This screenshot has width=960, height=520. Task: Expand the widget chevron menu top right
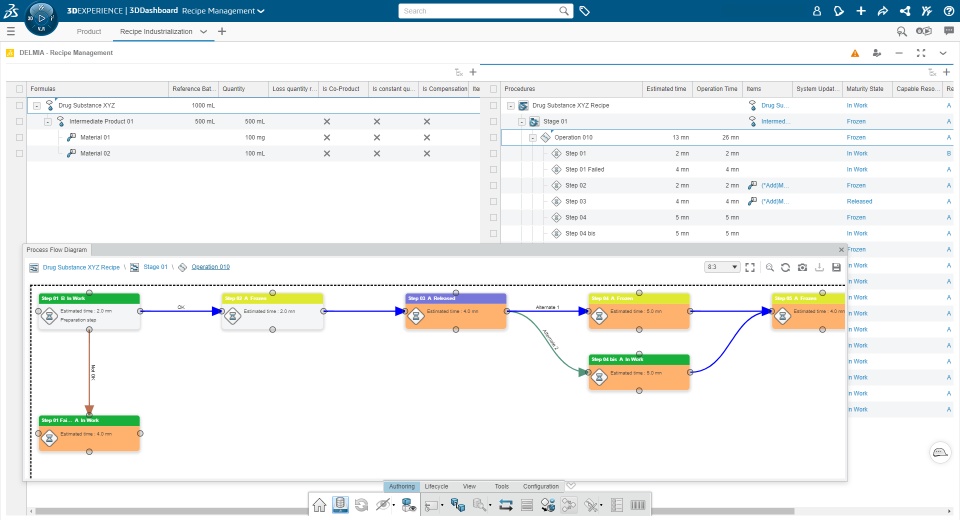click(x=943, y=53)
